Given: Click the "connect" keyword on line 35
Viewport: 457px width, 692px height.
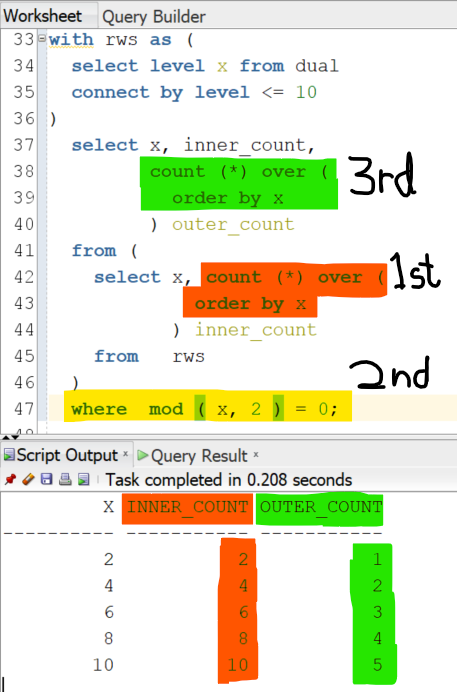Looking at the screenshot, I should tap(111, 92).
